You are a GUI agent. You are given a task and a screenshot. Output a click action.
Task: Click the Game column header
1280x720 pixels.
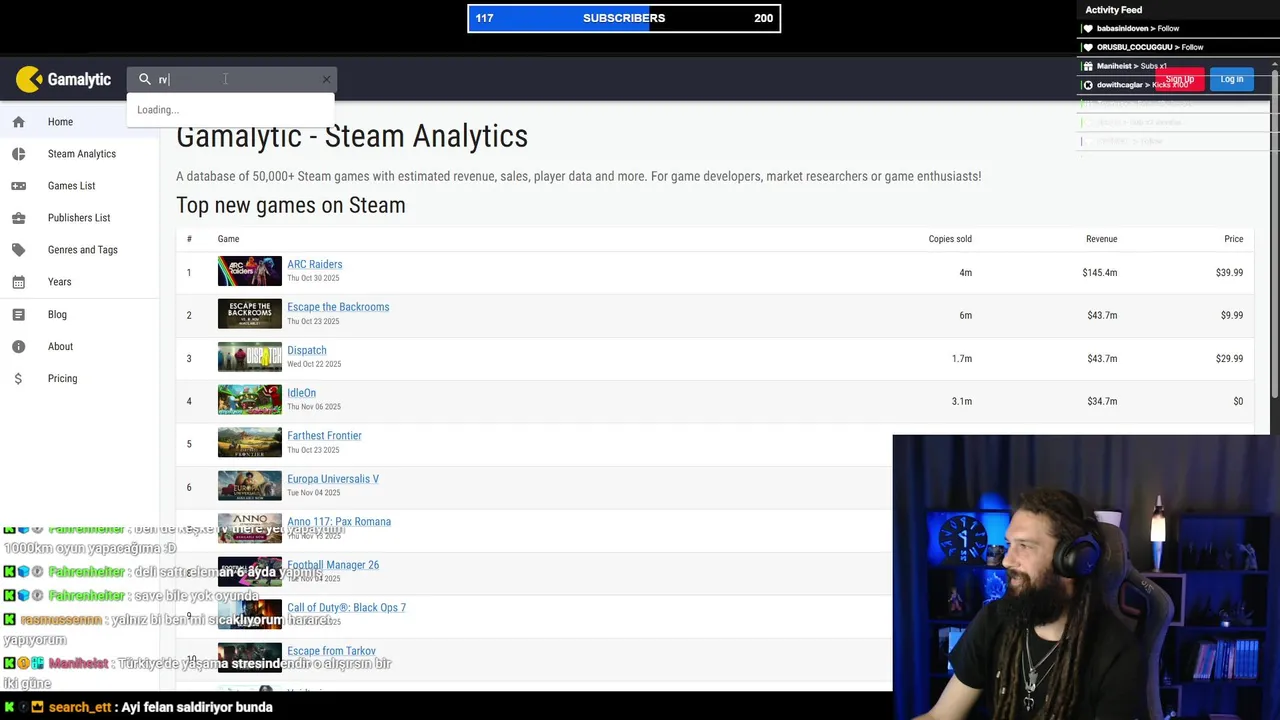point(228,239)
